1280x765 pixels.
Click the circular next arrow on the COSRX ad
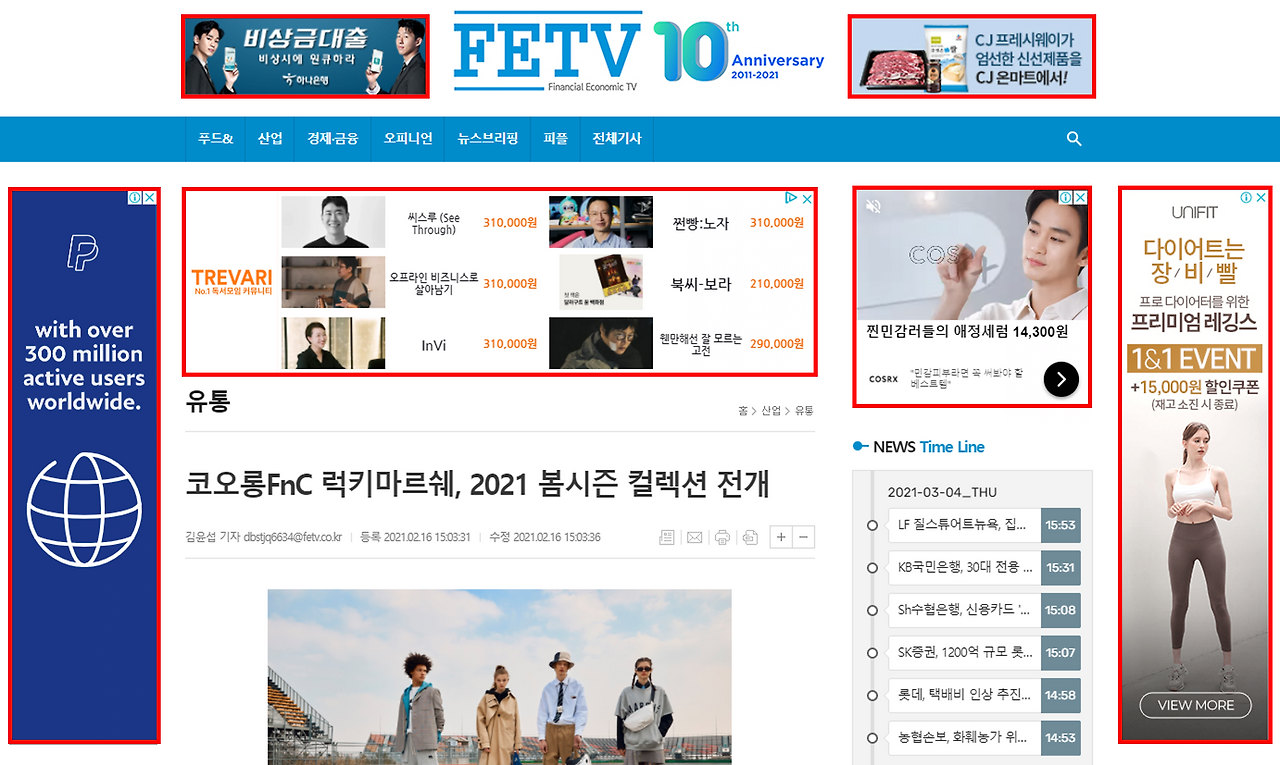point(1061,379)
